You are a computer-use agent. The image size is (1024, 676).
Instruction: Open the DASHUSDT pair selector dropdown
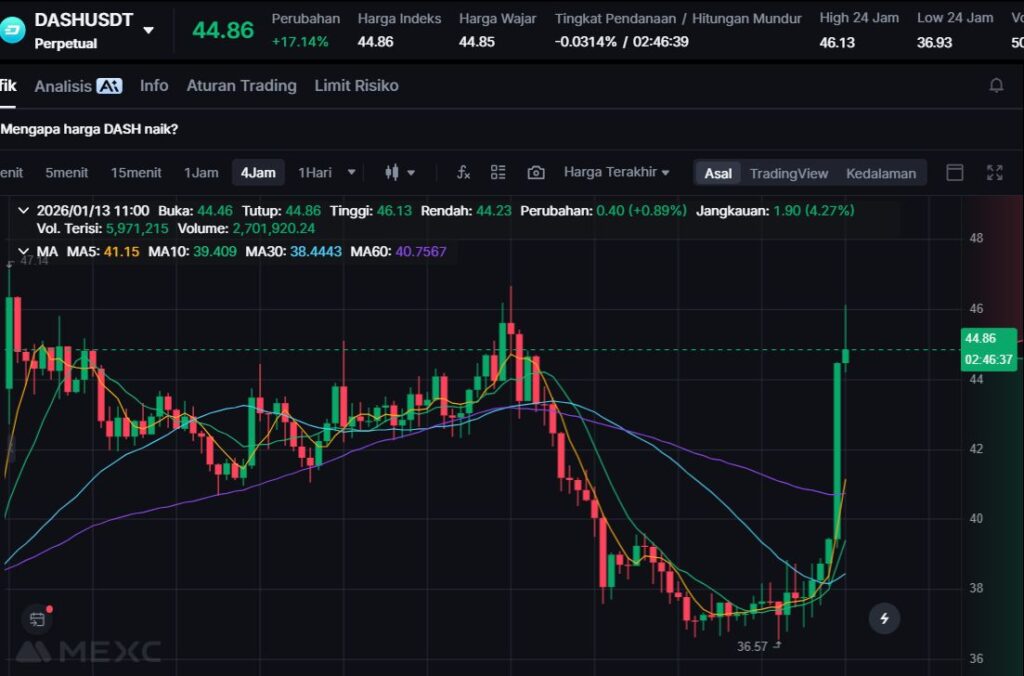click(149, 30)
